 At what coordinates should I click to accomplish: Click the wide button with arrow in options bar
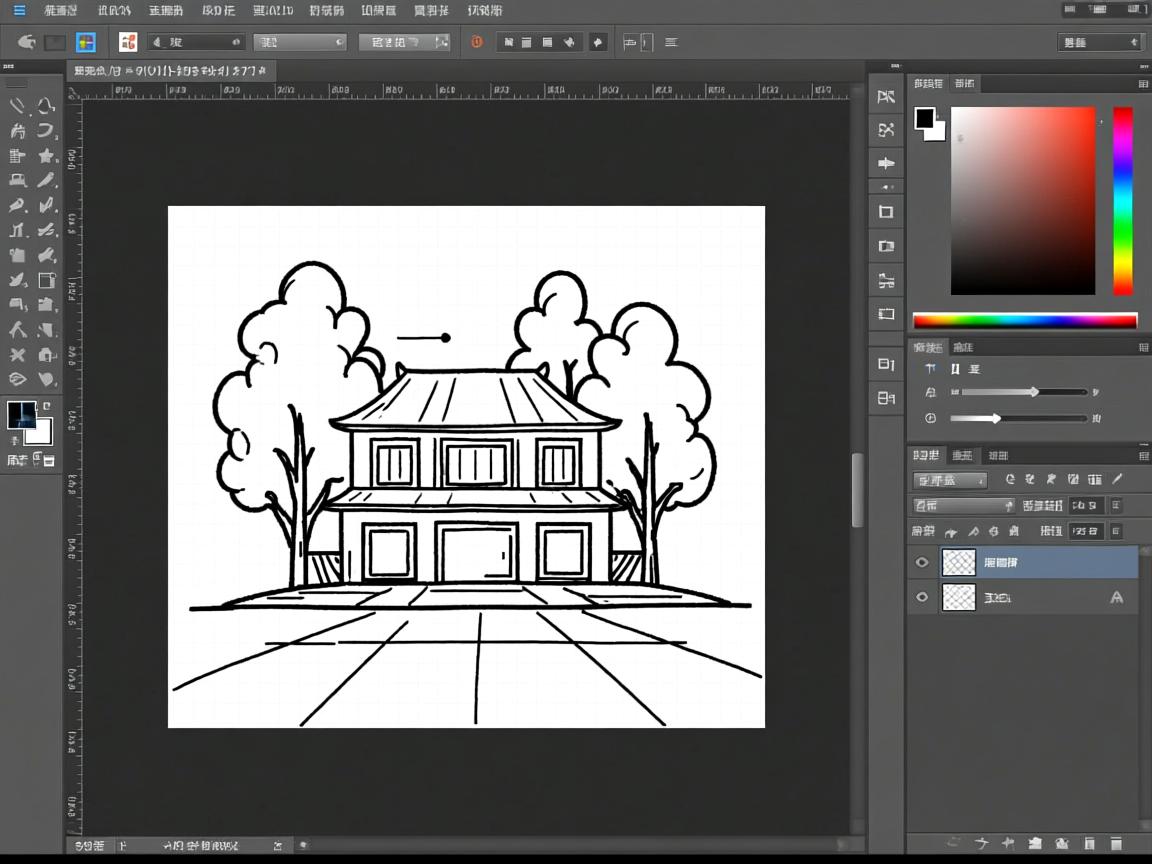coord(404,42)
